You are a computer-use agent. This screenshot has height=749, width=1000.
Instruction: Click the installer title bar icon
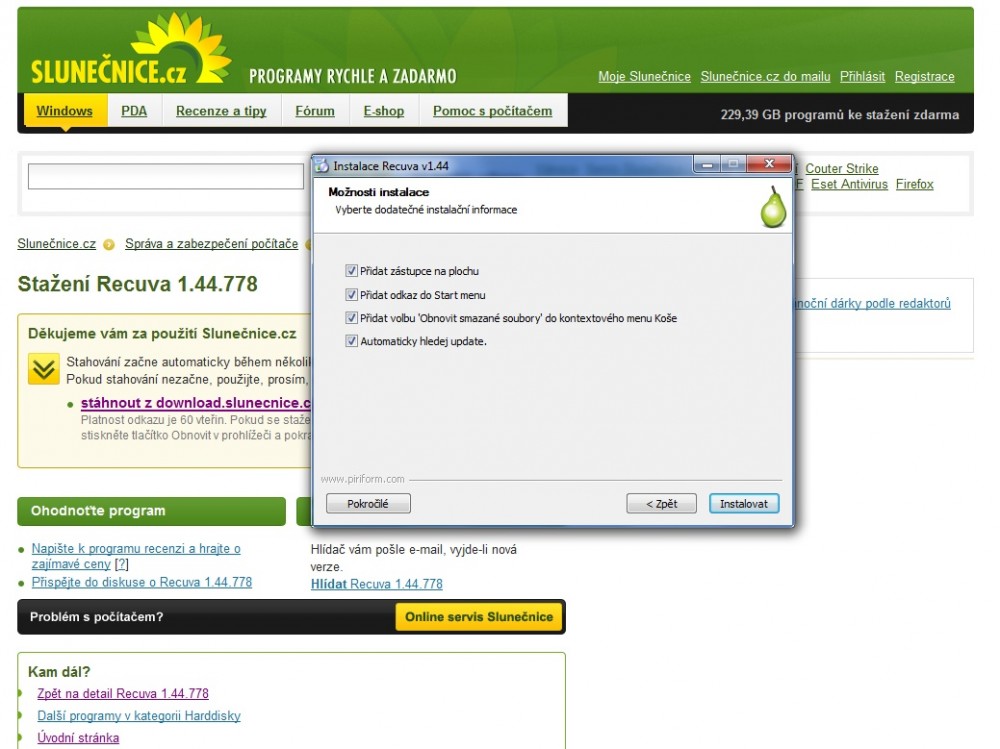point(322,166)
